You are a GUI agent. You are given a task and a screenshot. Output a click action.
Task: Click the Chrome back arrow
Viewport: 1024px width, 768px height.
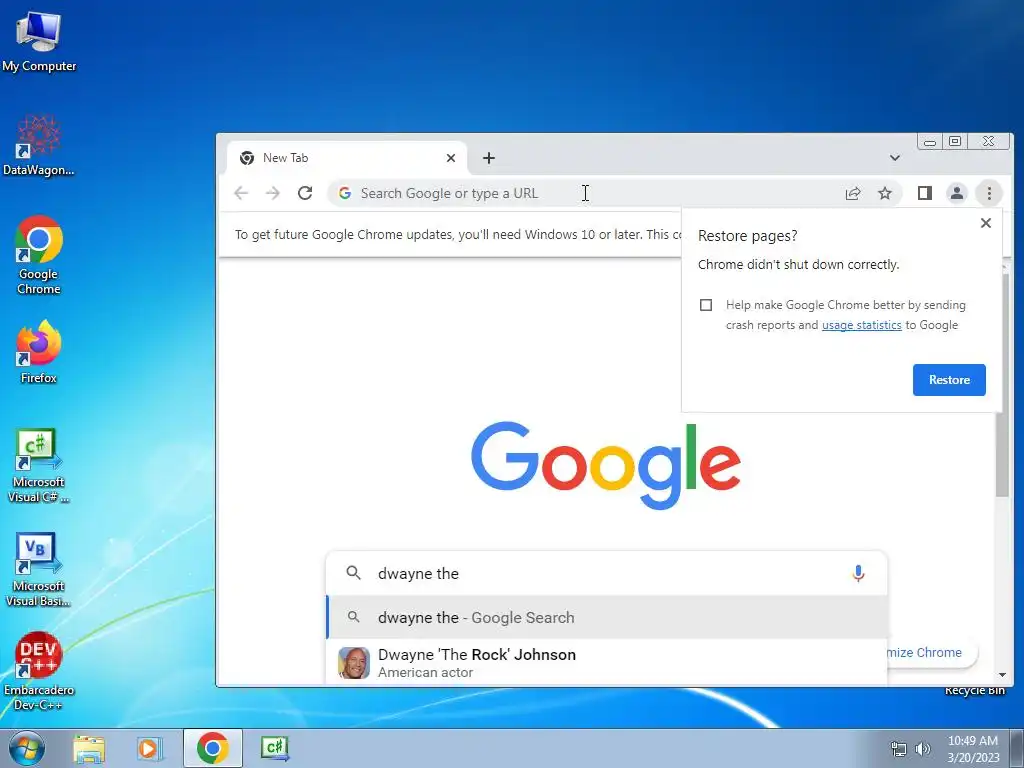[x=241, y=193]
